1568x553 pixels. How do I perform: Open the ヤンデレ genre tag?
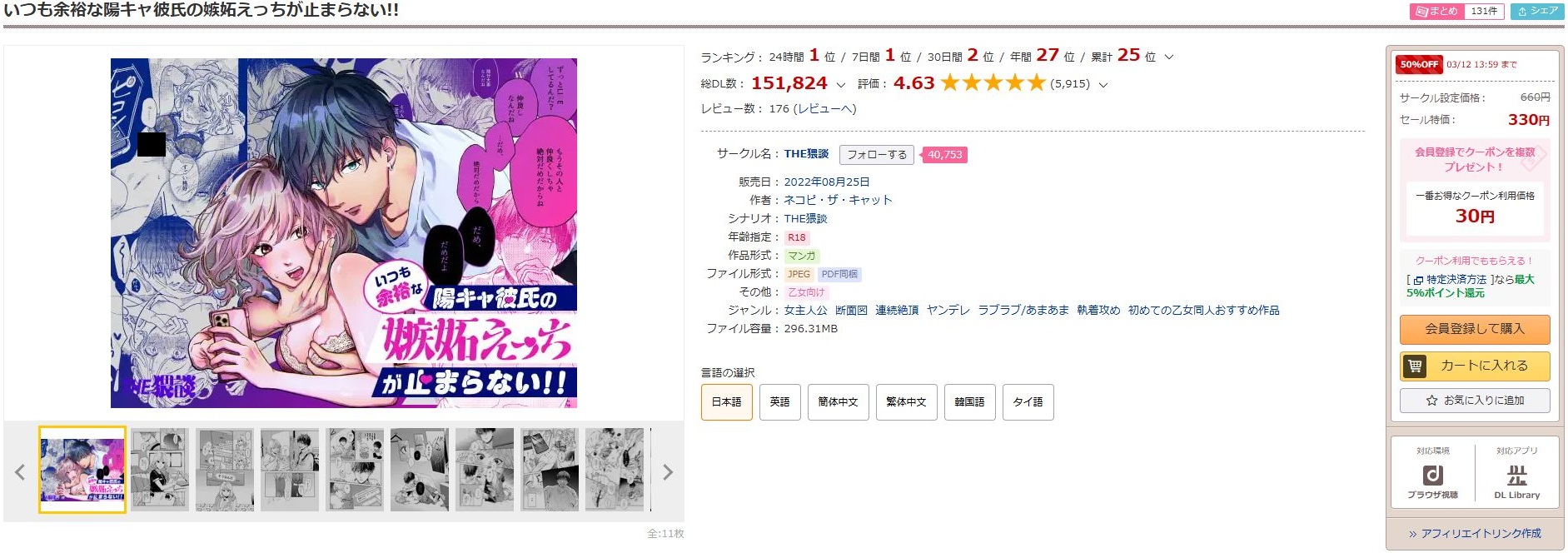[948, 311]
